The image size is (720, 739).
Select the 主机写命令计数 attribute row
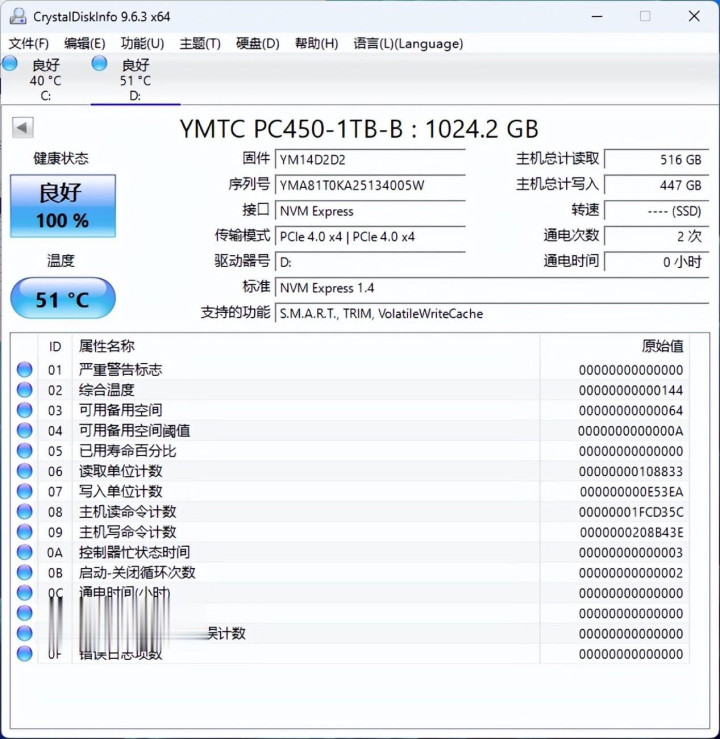pyautogui.click(x=350, y=532)
